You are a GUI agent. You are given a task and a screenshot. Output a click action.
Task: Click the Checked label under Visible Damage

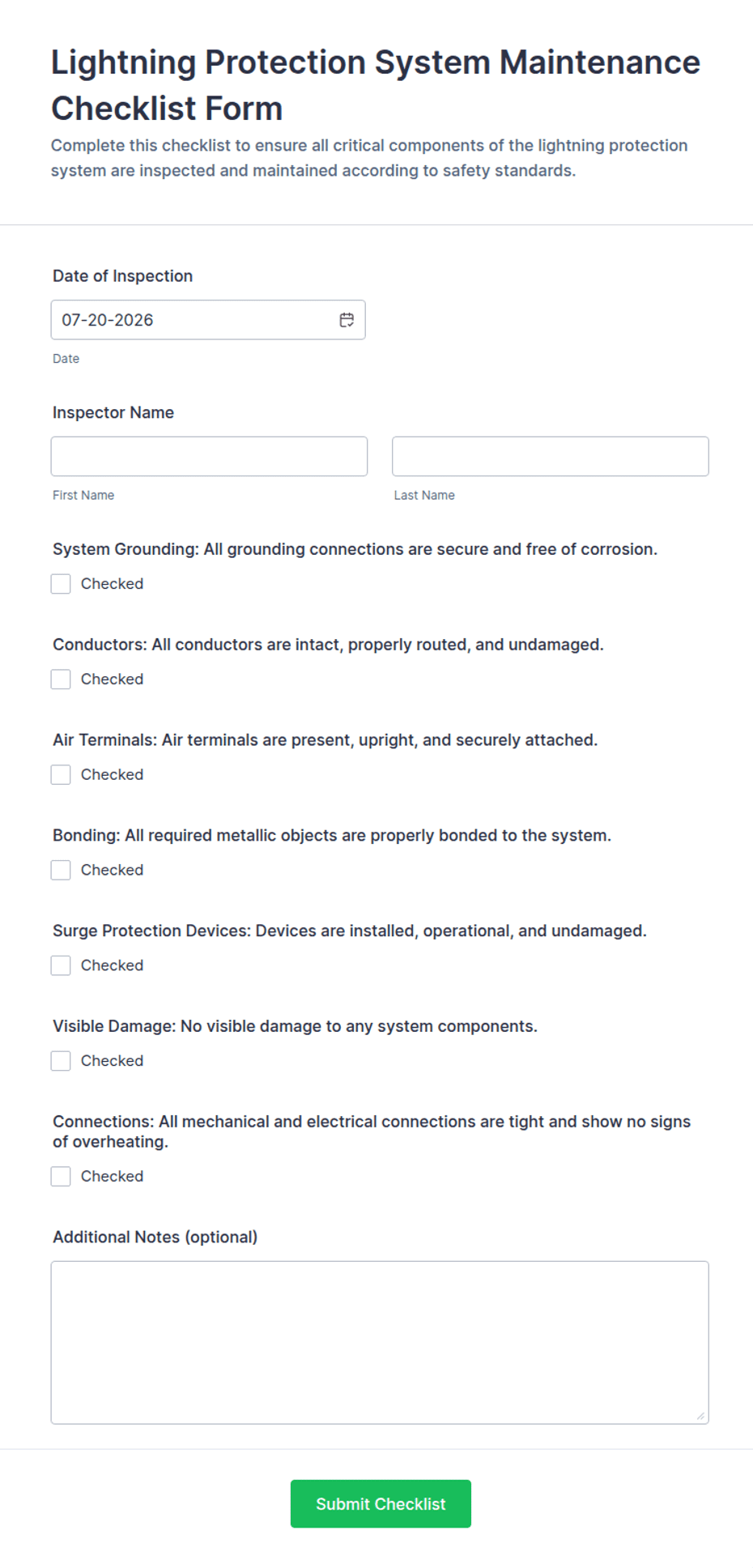(112, 1061)
